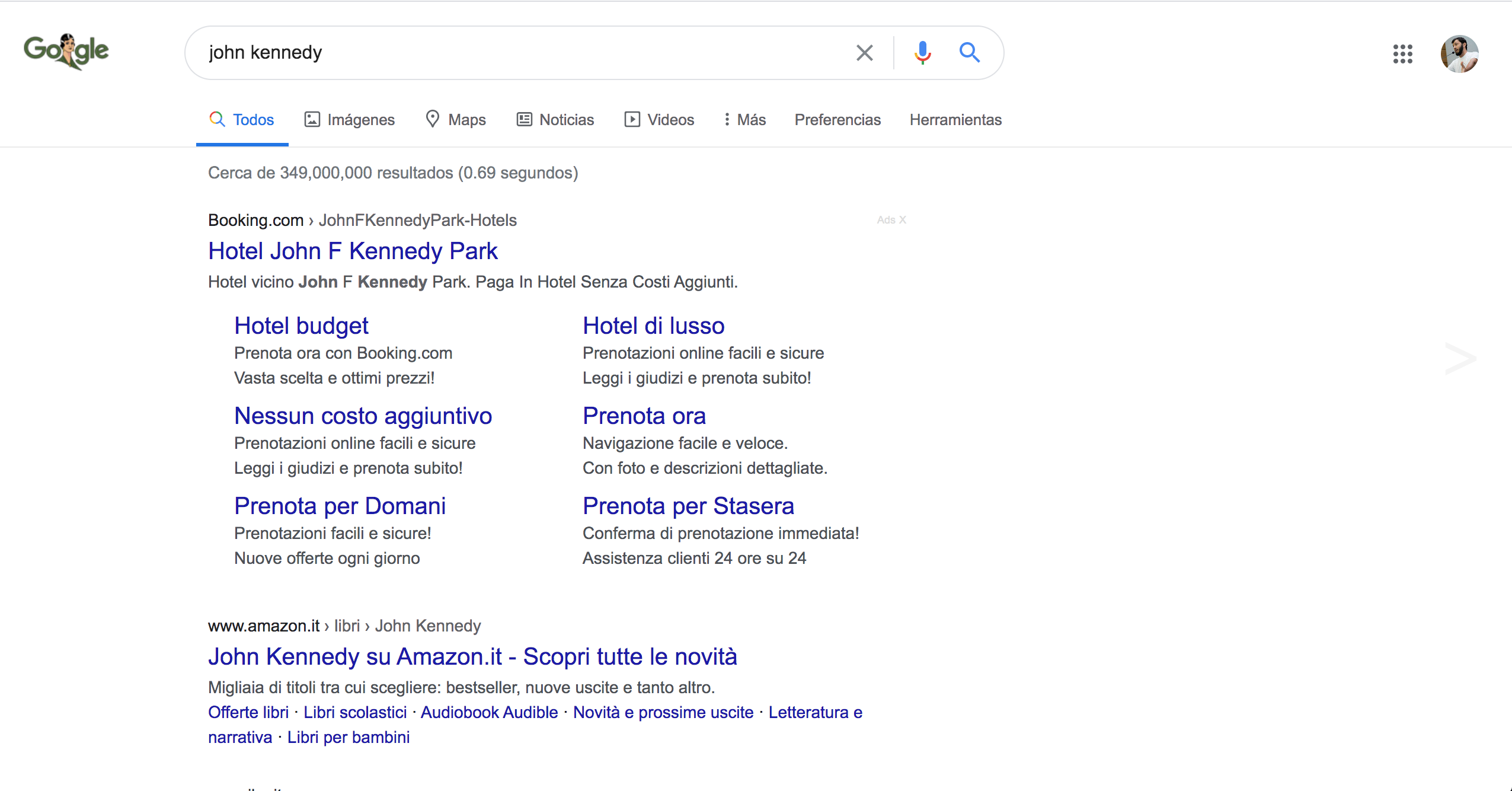1512x791 pixels.
Task: Open the Prenota ora link
Action: (644, 416)
